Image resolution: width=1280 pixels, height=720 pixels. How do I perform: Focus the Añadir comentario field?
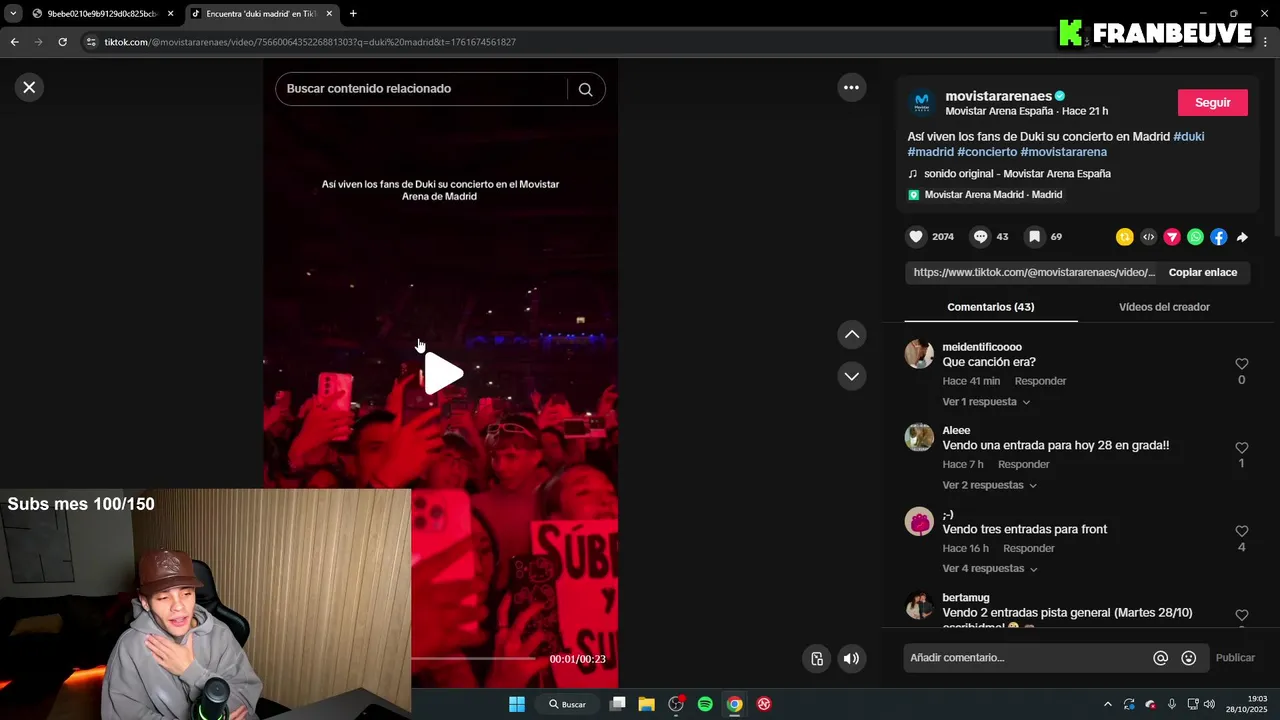(1026, 658)
